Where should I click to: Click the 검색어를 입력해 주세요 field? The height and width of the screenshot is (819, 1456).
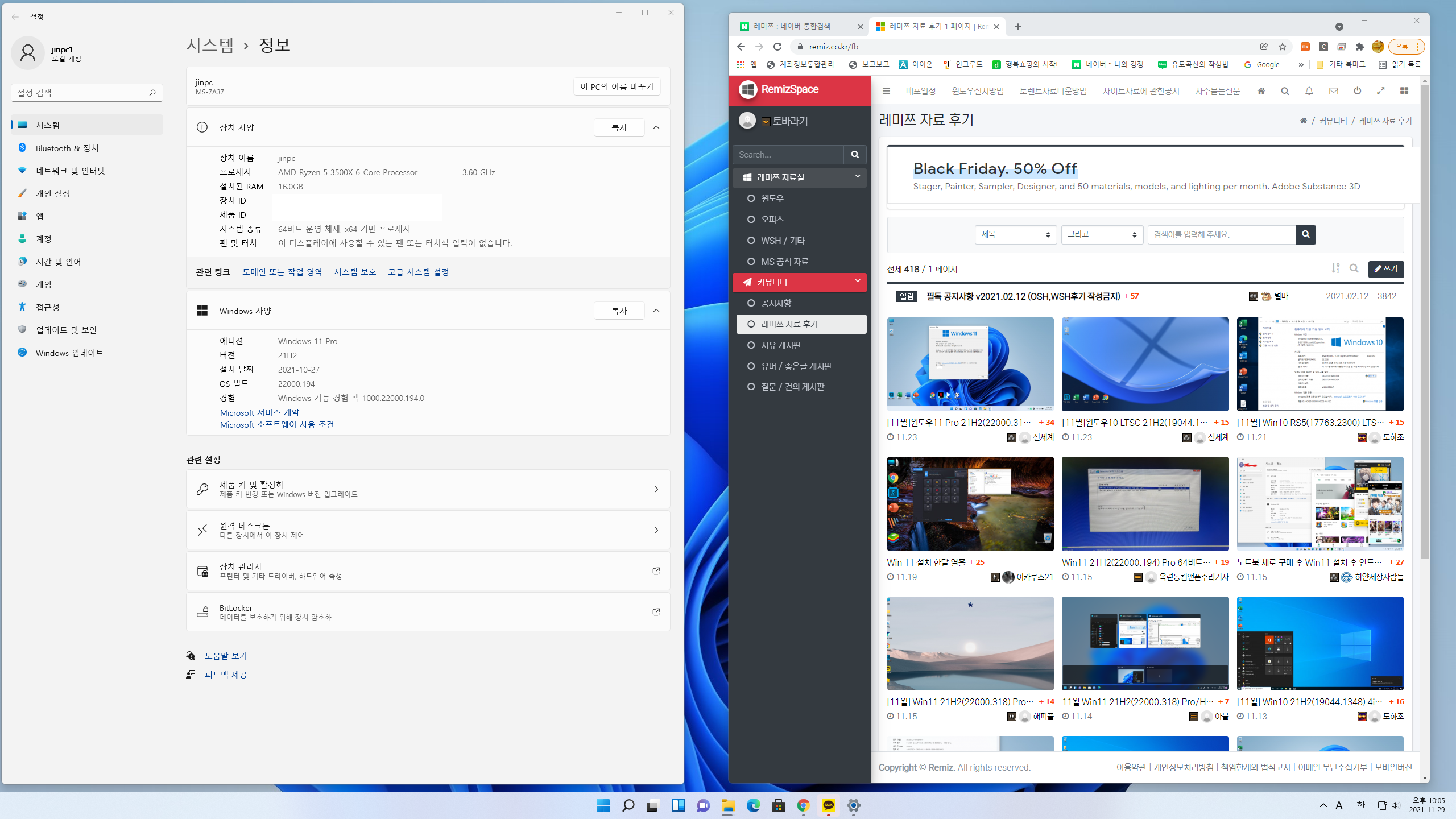[x=1221, y=234]
